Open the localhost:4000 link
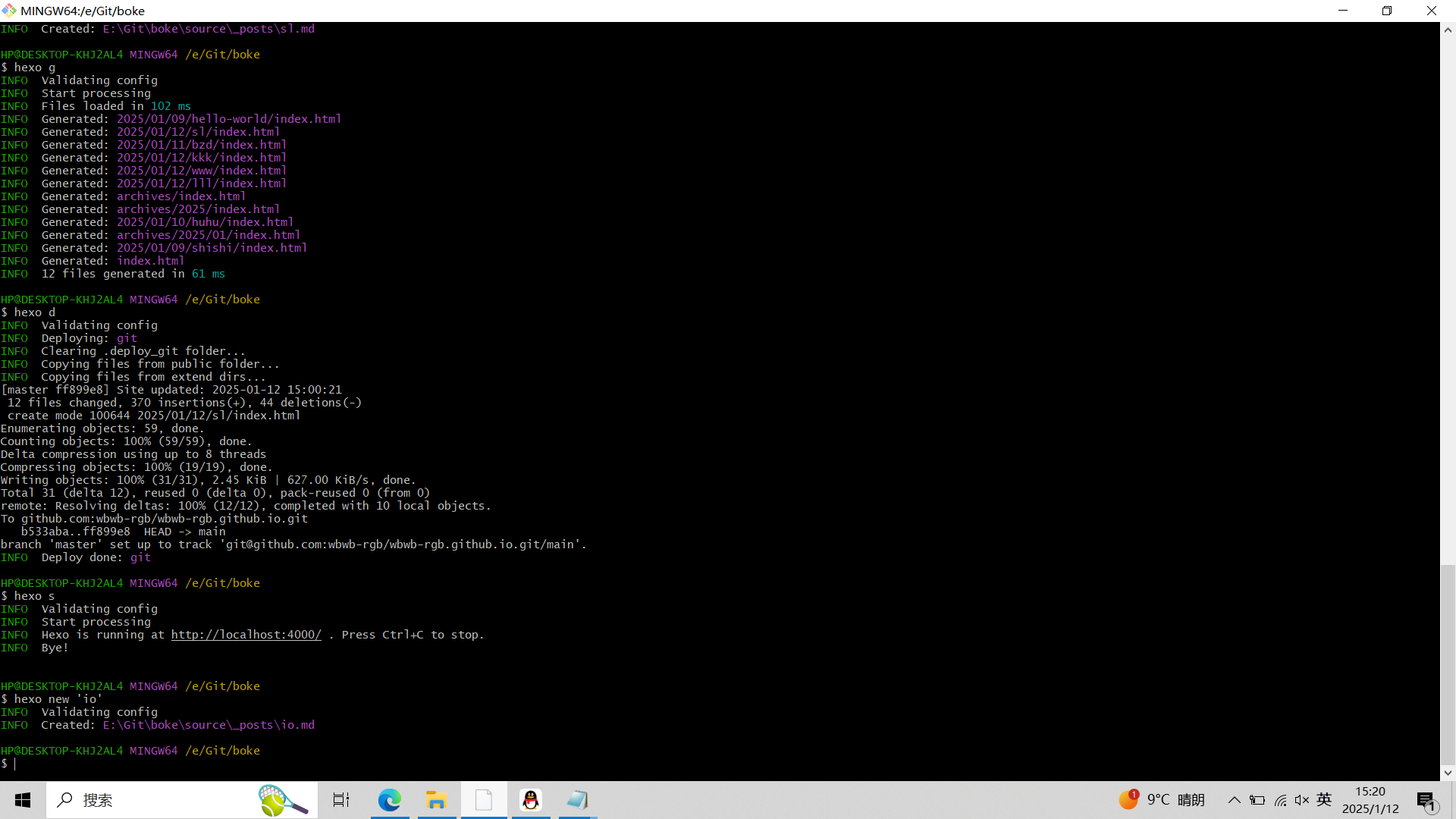 pyautogui.click(x=246, y=635)
